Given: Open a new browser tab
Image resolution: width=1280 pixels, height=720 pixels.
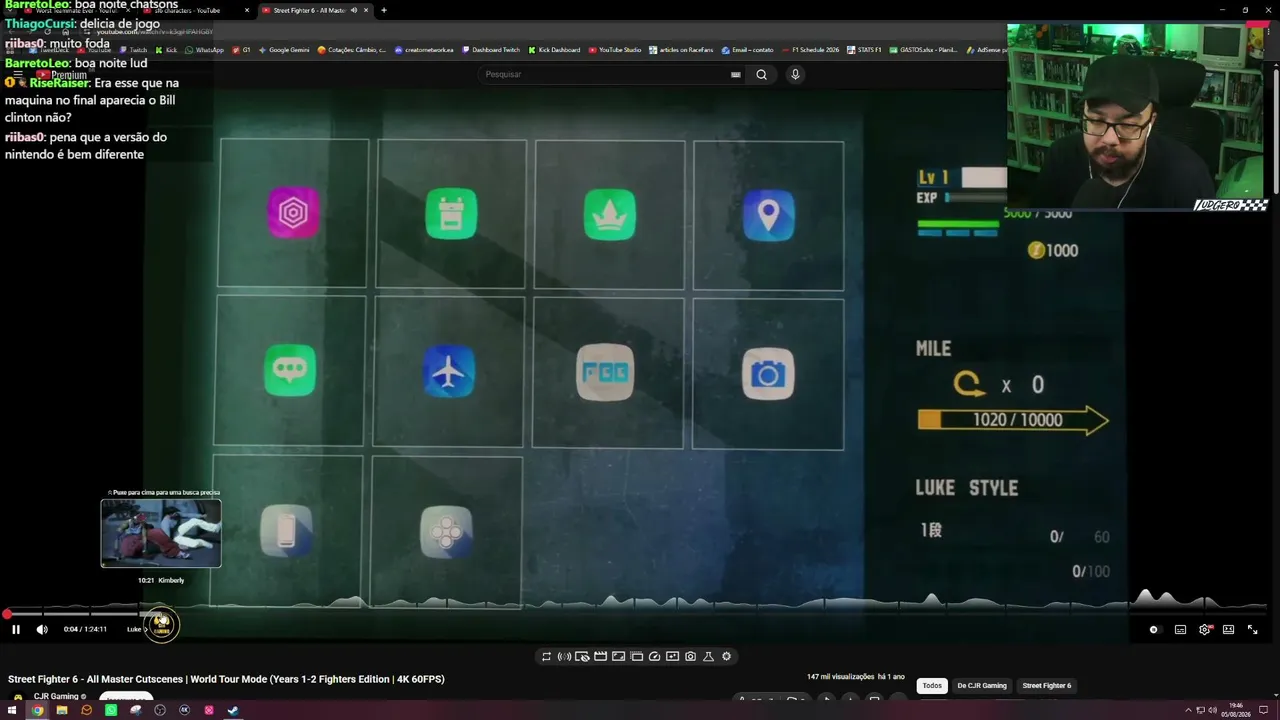Looking at the screenshot, I should click(383, 10).
